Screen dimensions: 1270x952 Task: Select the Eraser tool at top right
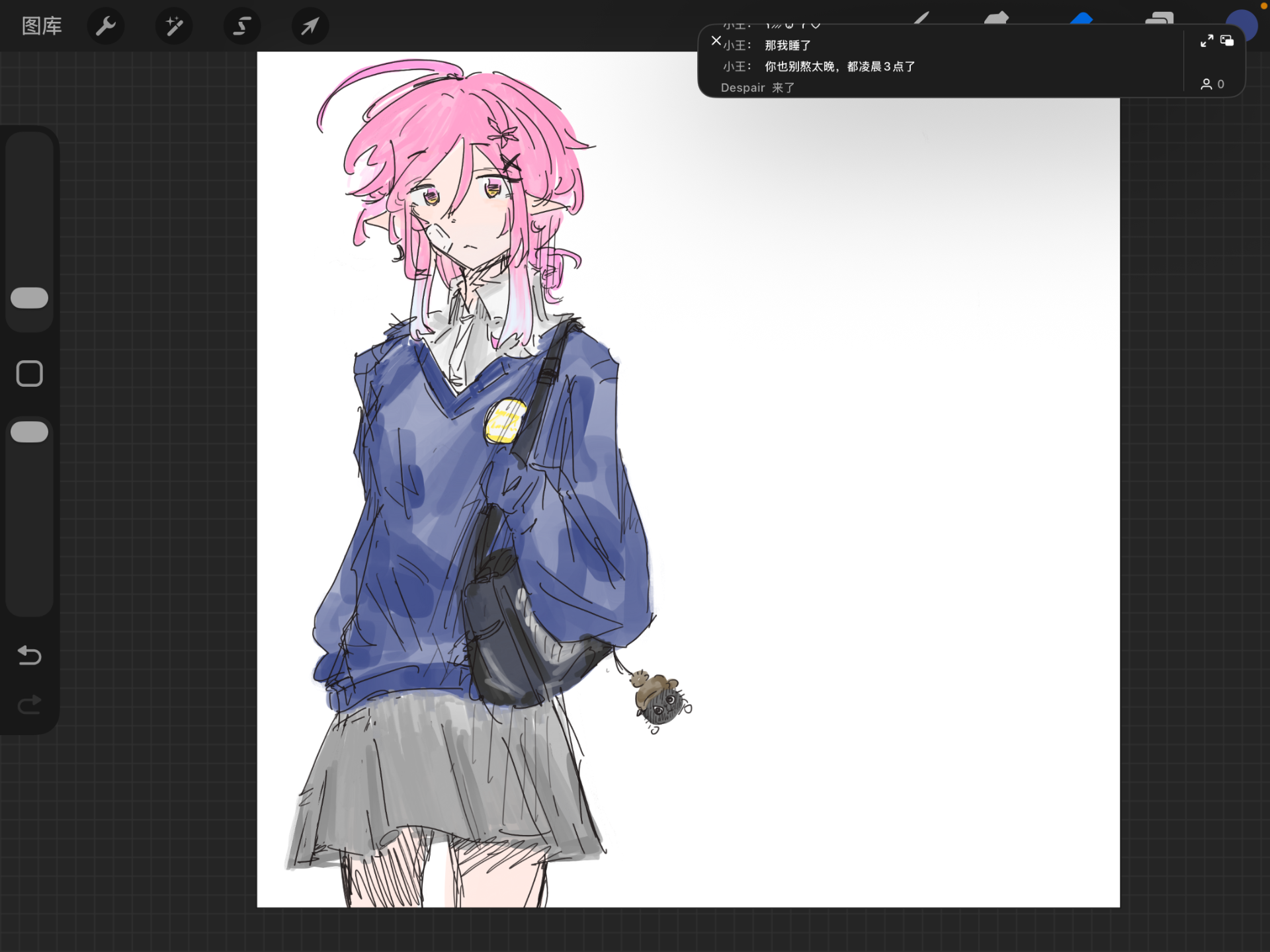pos(1081,18)
